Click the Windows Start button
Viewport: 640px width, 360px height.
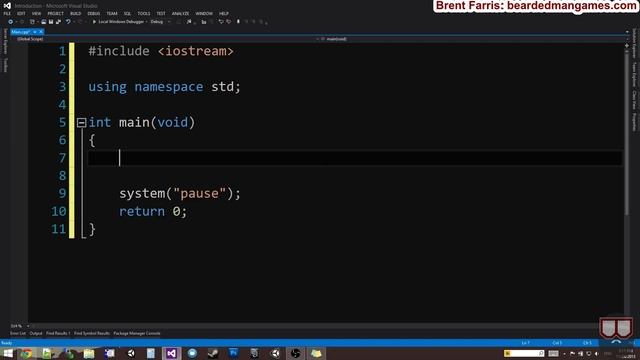click(8, 353)
